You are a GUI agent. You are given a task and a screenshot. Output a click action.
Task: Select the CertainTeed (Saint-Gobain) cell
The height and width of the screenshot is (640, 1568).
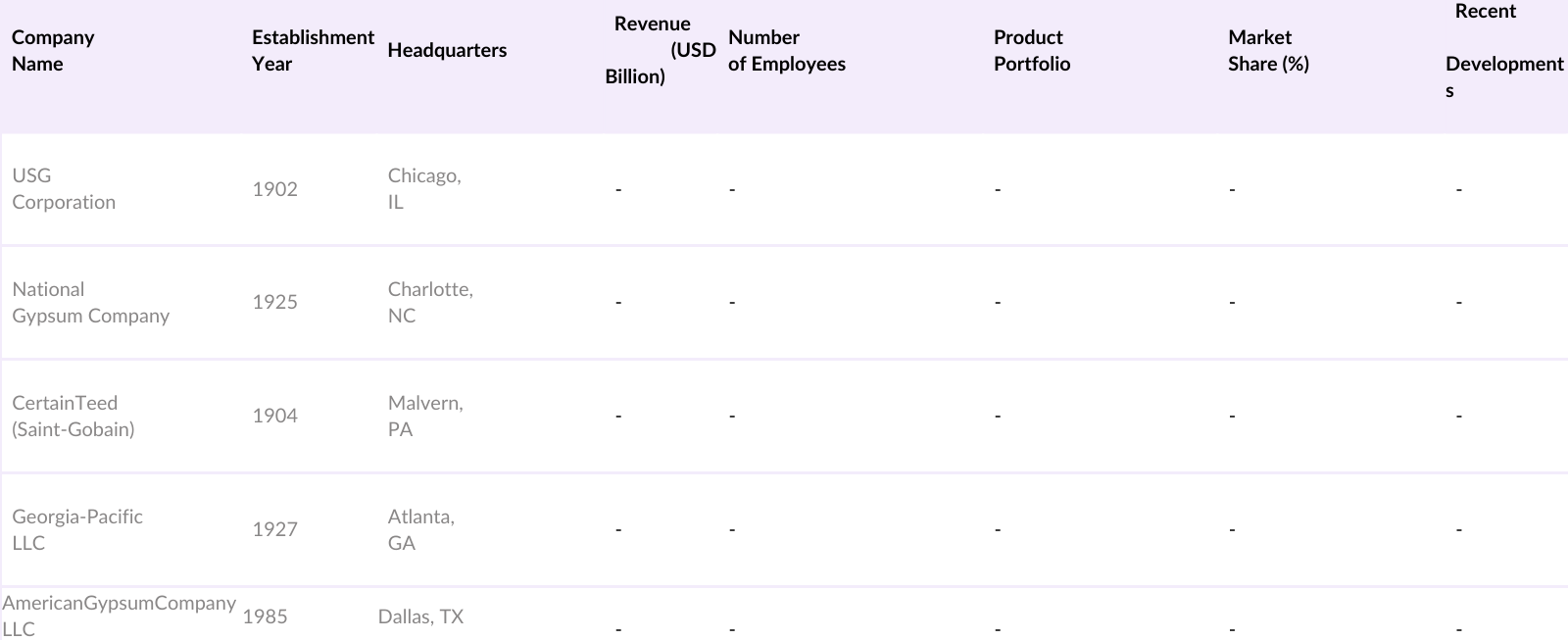73,417
